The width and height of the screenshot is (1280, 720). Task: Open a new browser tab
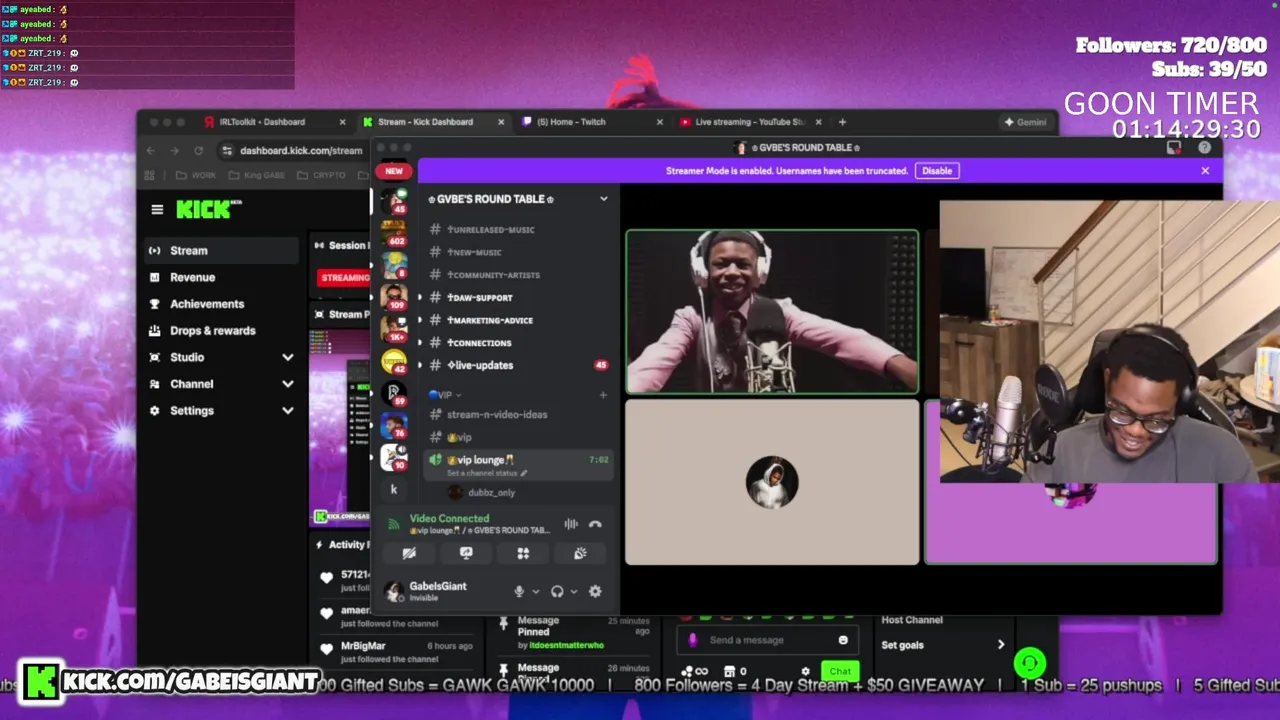pos(842,122)
